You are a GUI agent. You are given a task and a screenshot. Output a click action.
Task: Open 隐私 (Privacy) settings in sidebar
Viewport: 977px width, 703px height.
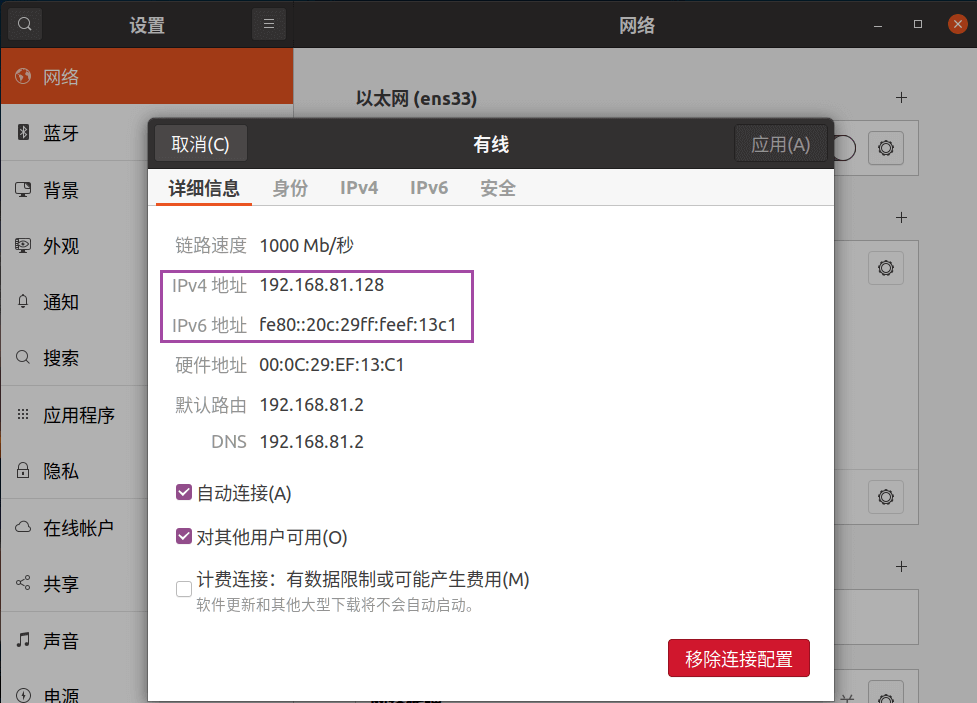pos(60,471)
